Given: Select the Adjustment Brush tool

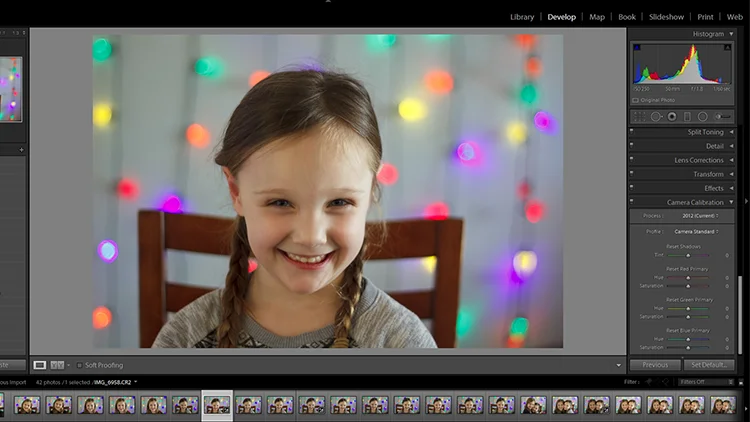Looking at the screenshot, I should click(x=722, y=117).
